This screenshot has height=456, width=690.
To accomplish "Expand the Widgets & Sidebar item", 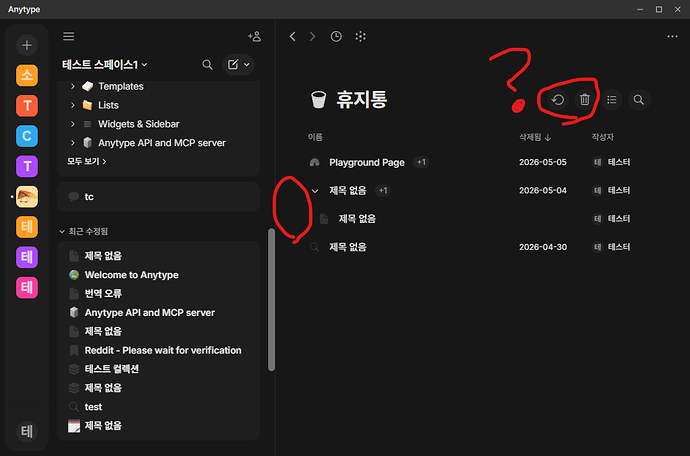I will pyautogui.click(x=73, y=124).
